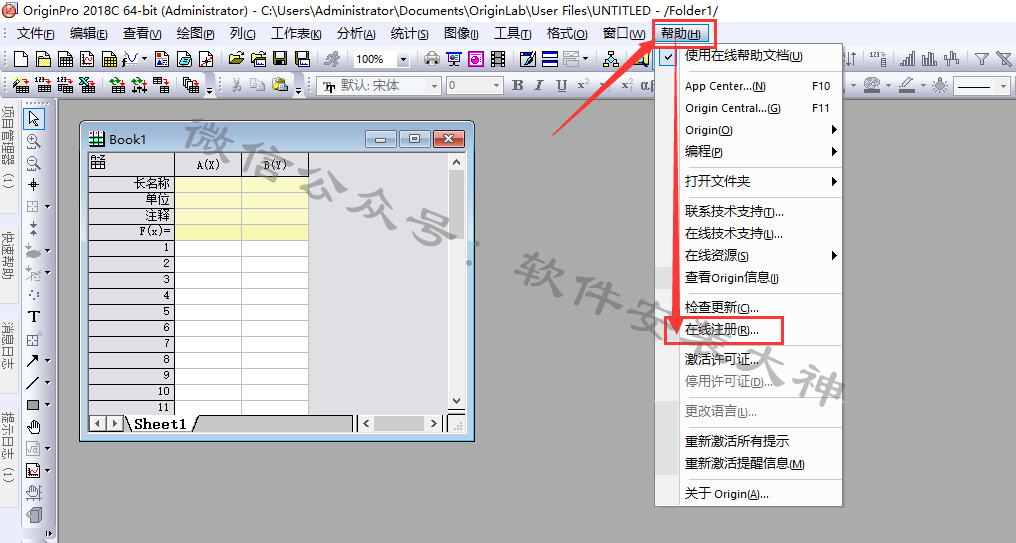The width and height of the screenshot is (1016, 543).
Task: Open Origin Central...(G) entry
Action: click(x=748, y=108)
